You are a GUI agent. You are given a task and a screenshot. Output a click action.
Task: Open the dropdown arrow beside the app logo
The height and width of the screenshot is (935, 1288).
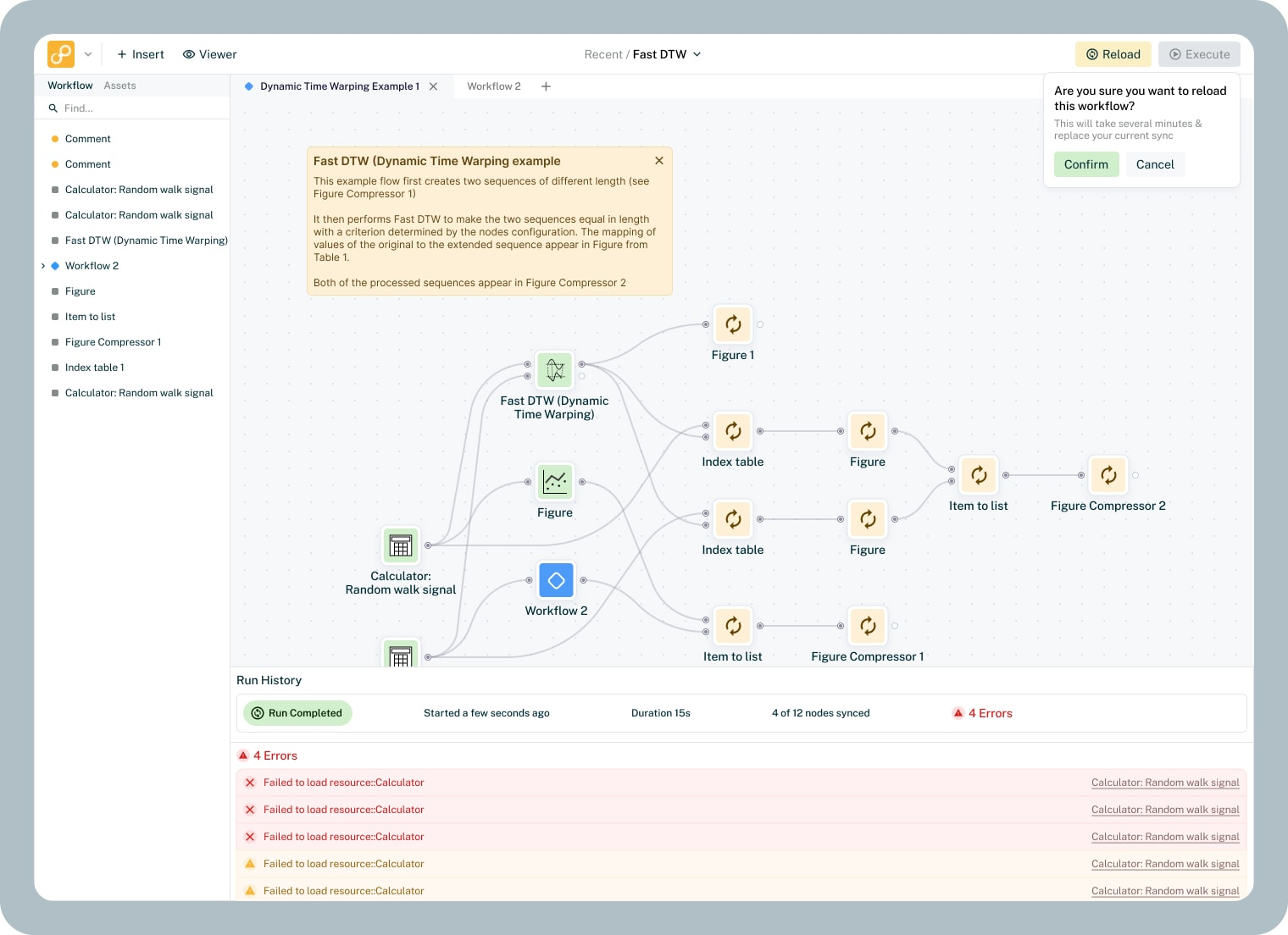[88, 54]
